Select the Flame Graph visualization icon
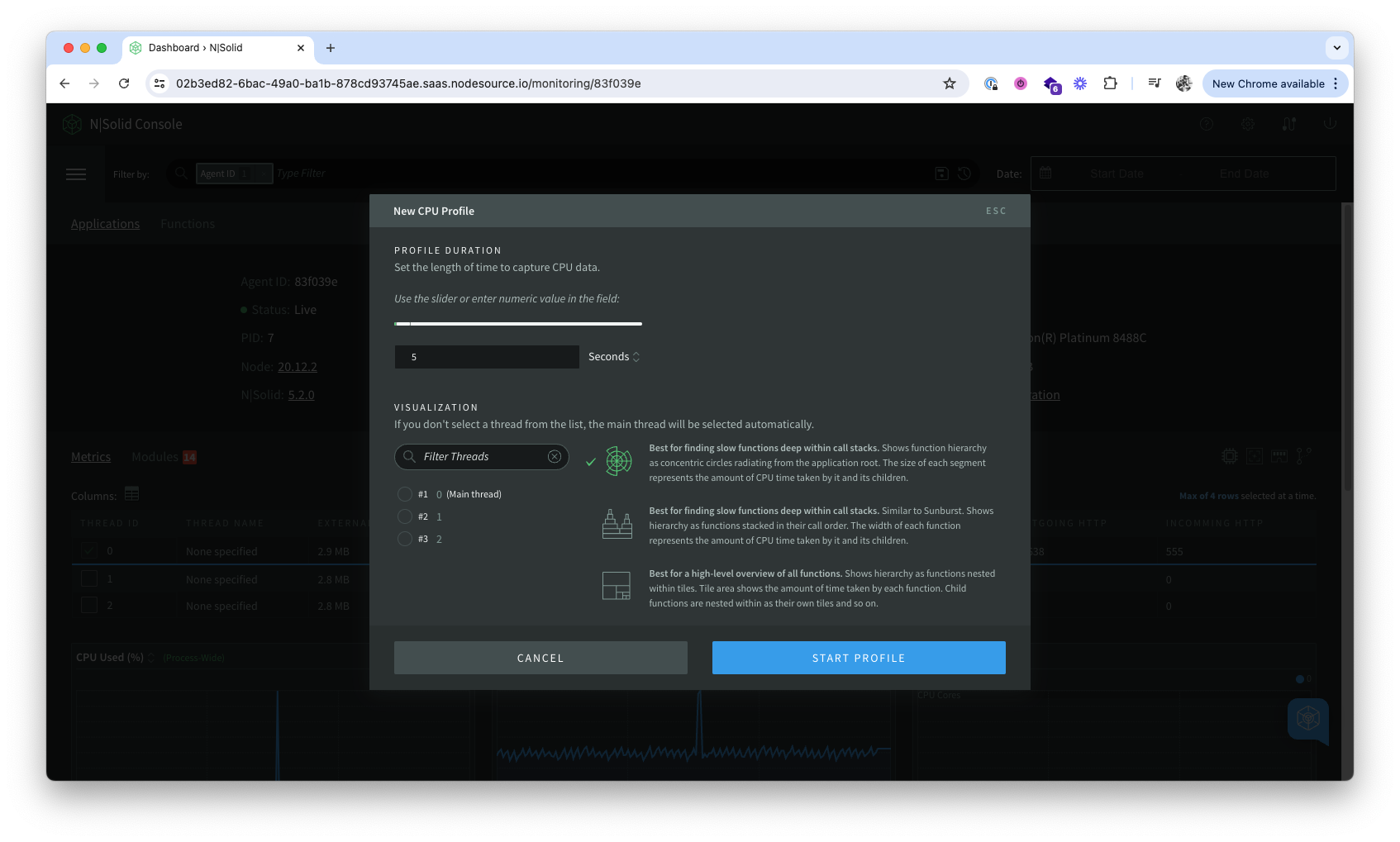The width and height of the screenshot is (1400, 842). pyautogui.click(x=617, y=524)
